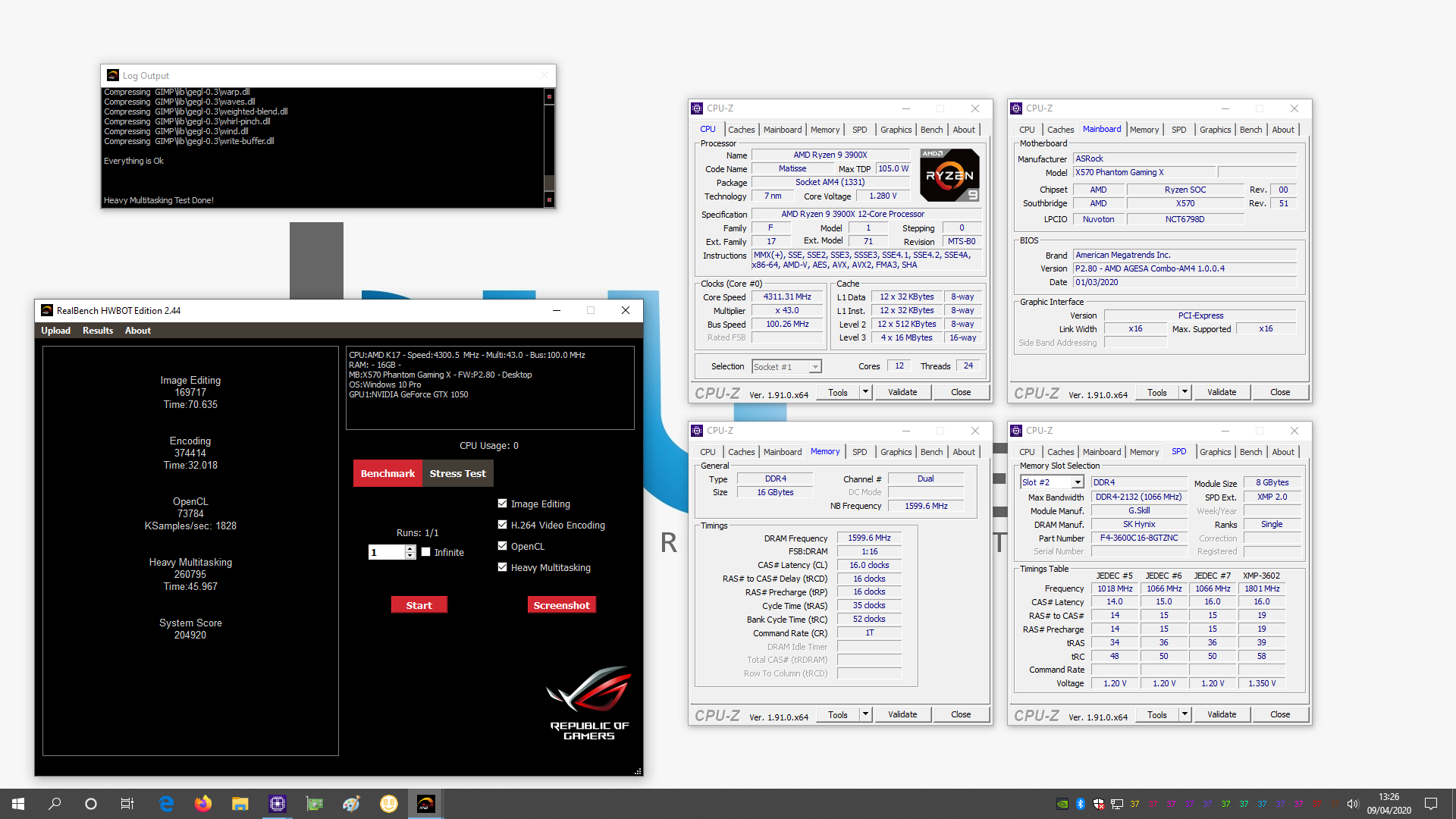
Task: Click the Log Output scrollbar up arrow
Action: click(x=550, y=96)
